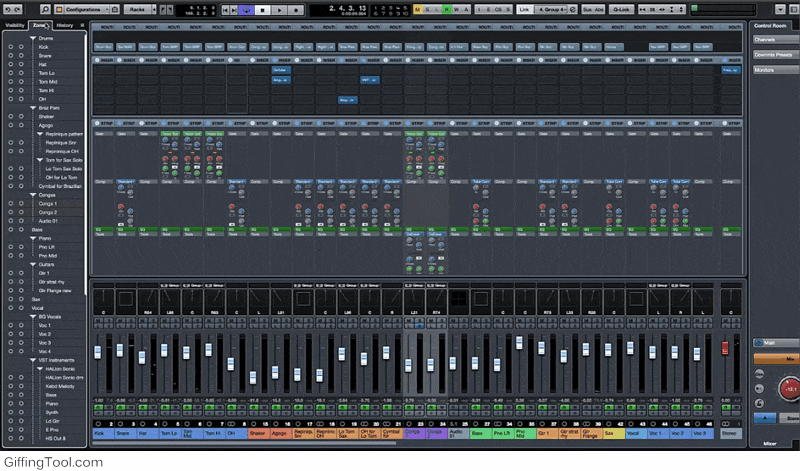The width and height of the screenshot is (800, 471).
Task: Click the Record transport button
Action: coord(296,9)
